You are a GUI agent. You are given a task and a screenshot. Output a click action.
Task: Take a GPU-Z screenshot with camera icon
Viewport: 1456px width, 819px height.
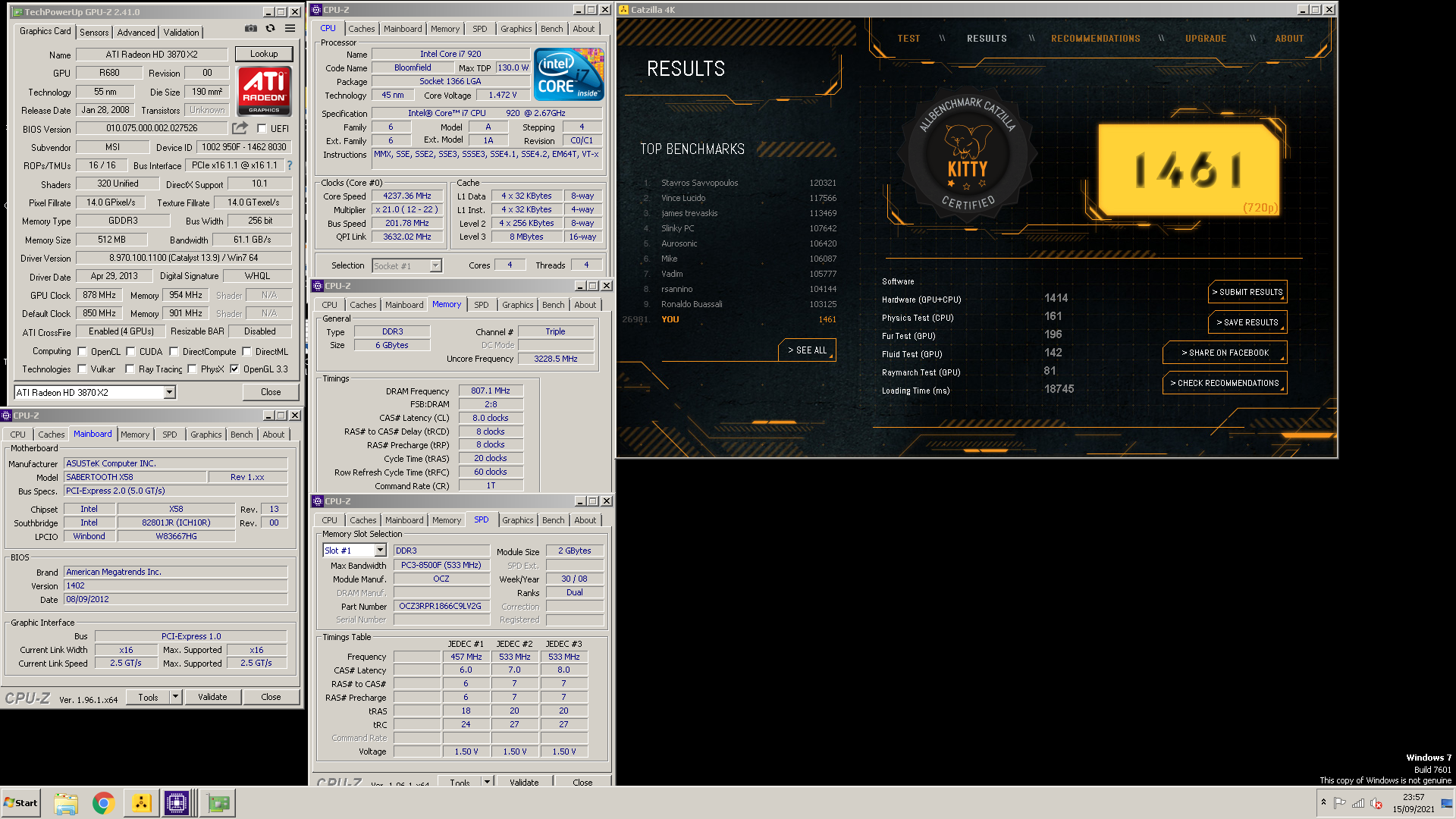click(x=251, y=29)
